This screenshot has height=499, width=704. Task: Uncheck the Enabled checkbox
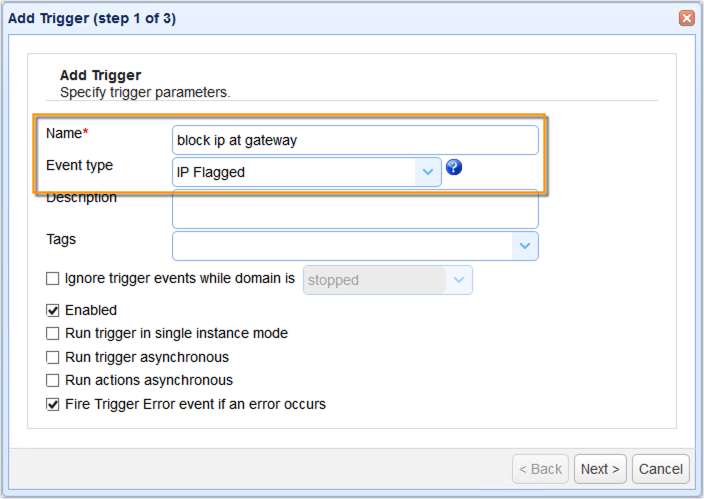click(x=53, y=310)
